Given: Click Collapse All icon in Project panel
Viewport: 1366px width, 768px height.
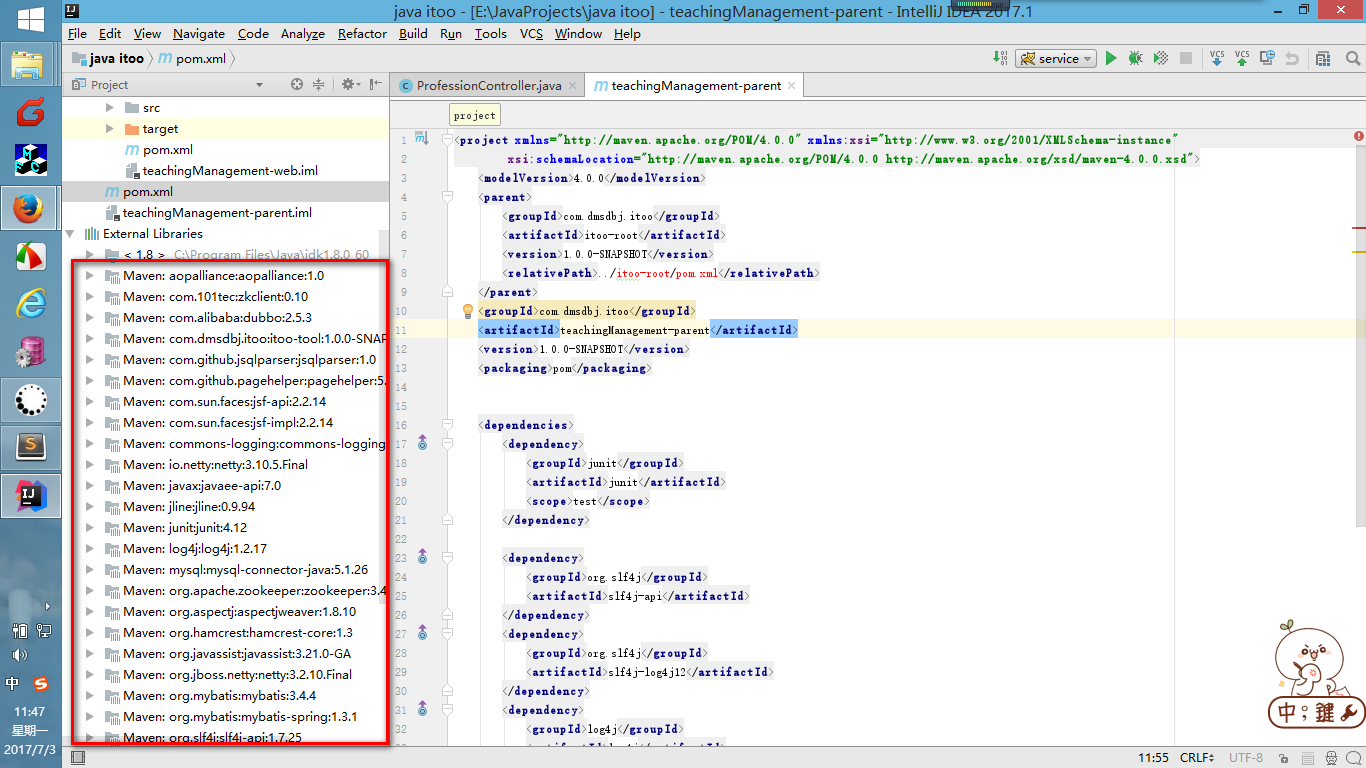Looking at the screenshot, I should tap(320, 85).
